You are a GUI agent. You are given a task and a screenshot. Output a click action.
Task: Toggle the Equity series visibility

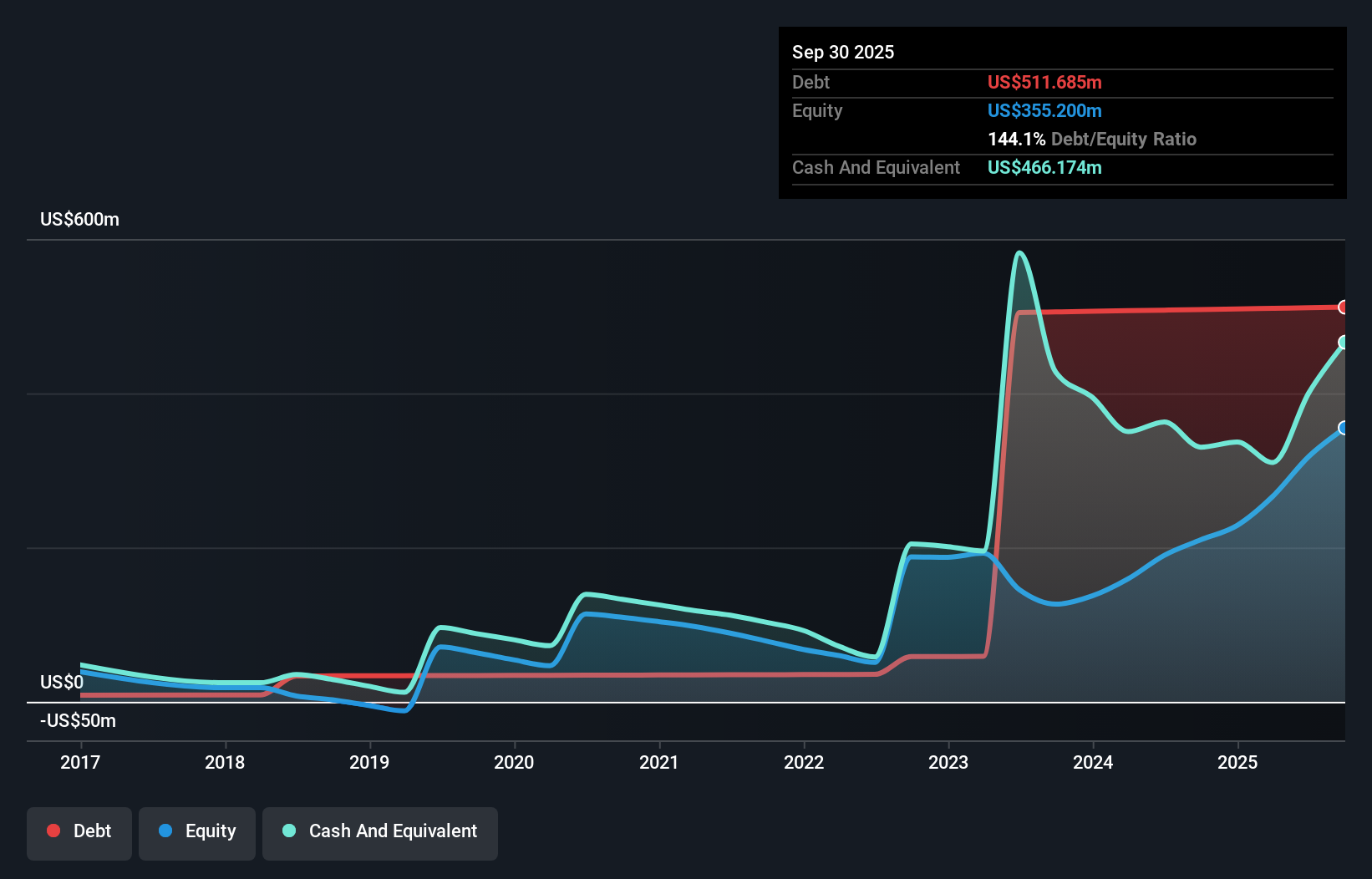point(197,831)
